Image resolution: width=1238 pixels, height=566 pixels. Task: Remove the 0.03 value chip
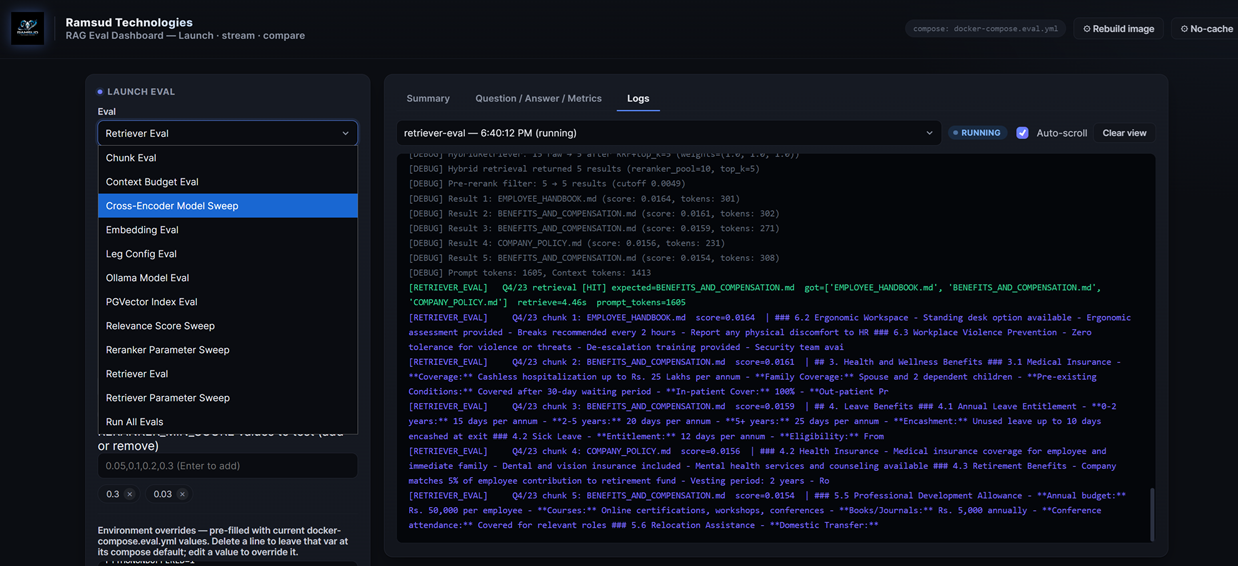coord(182,494)
